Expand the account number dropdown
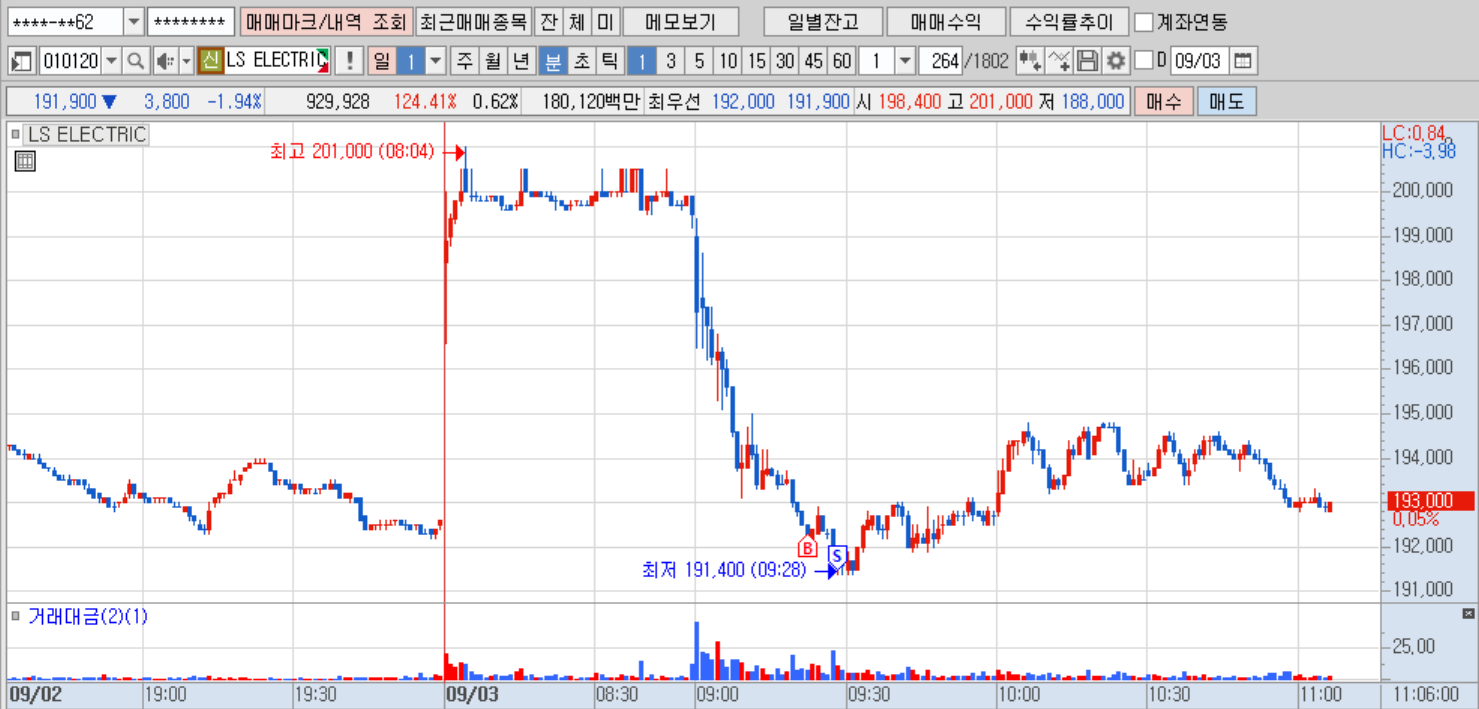1479x709 pixels. [134, 21]
